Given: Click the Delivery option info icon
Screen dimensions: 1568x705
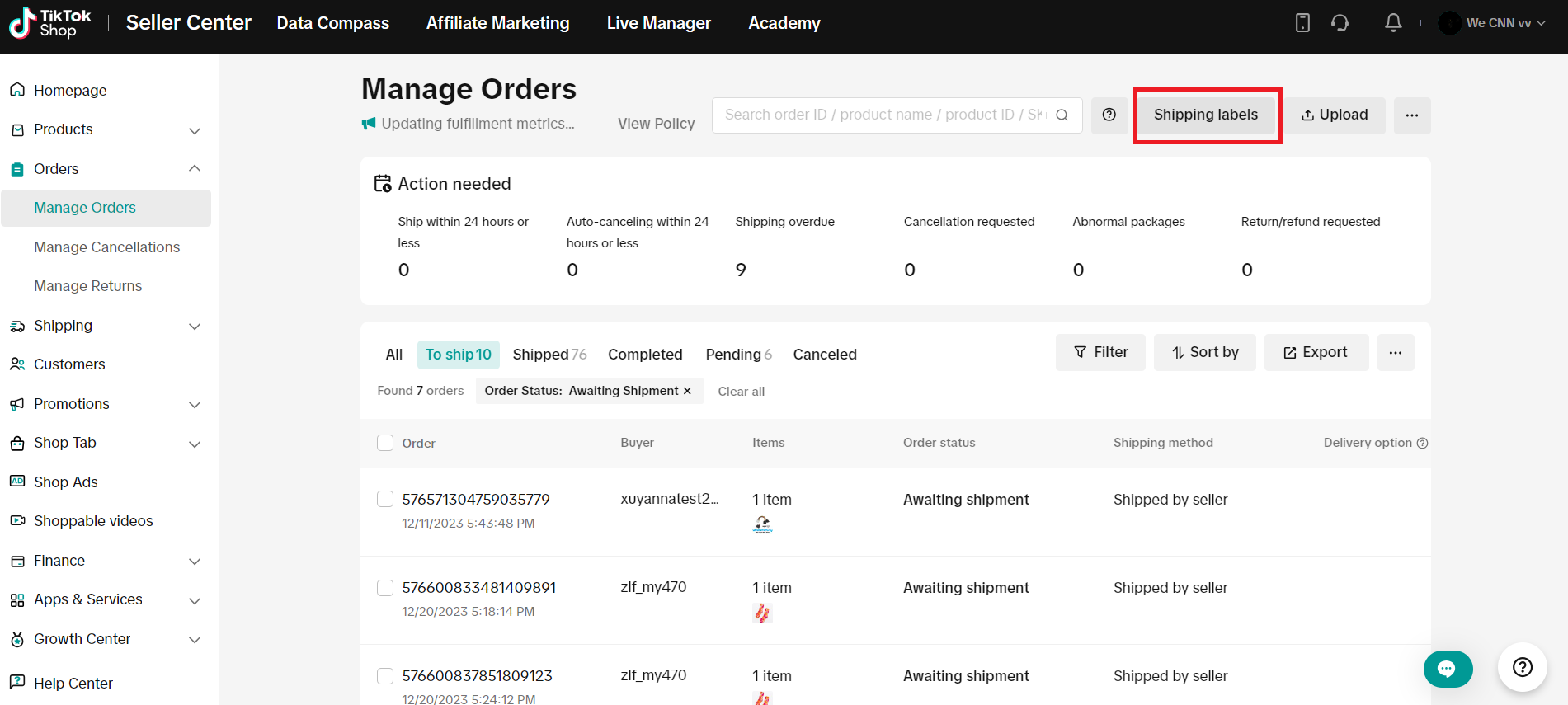Looking at the screenshot, I should [x=1422, y=444].
